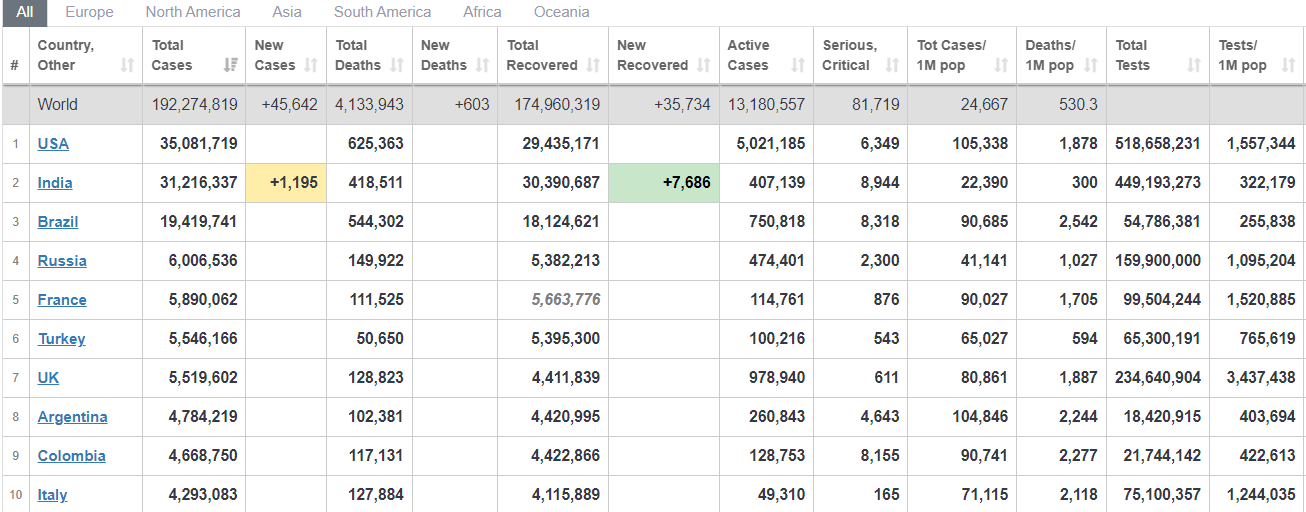Click World new deaths +603
Screen dimensions: 1306x512
(x=472, y=105)
